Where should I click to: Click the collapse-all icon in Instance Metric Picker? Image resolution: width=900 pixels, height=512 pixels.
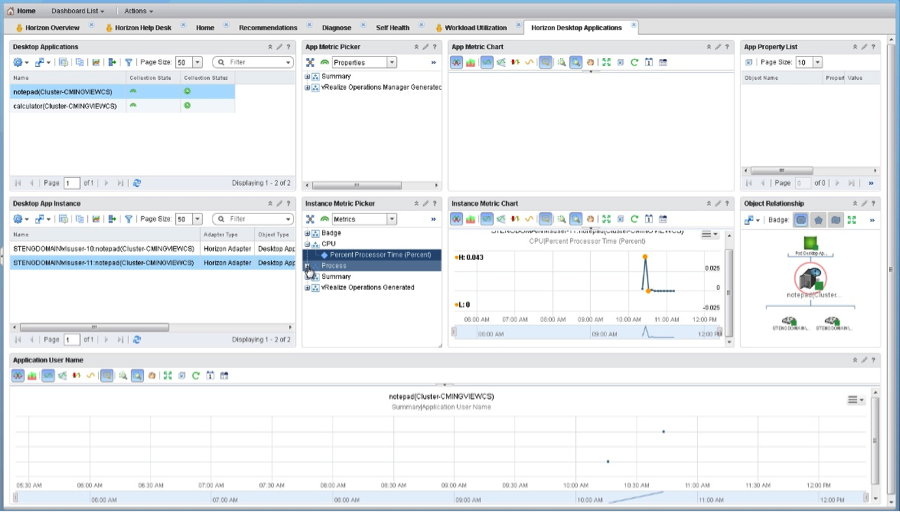pyautogui.click(x=310, y=219)
